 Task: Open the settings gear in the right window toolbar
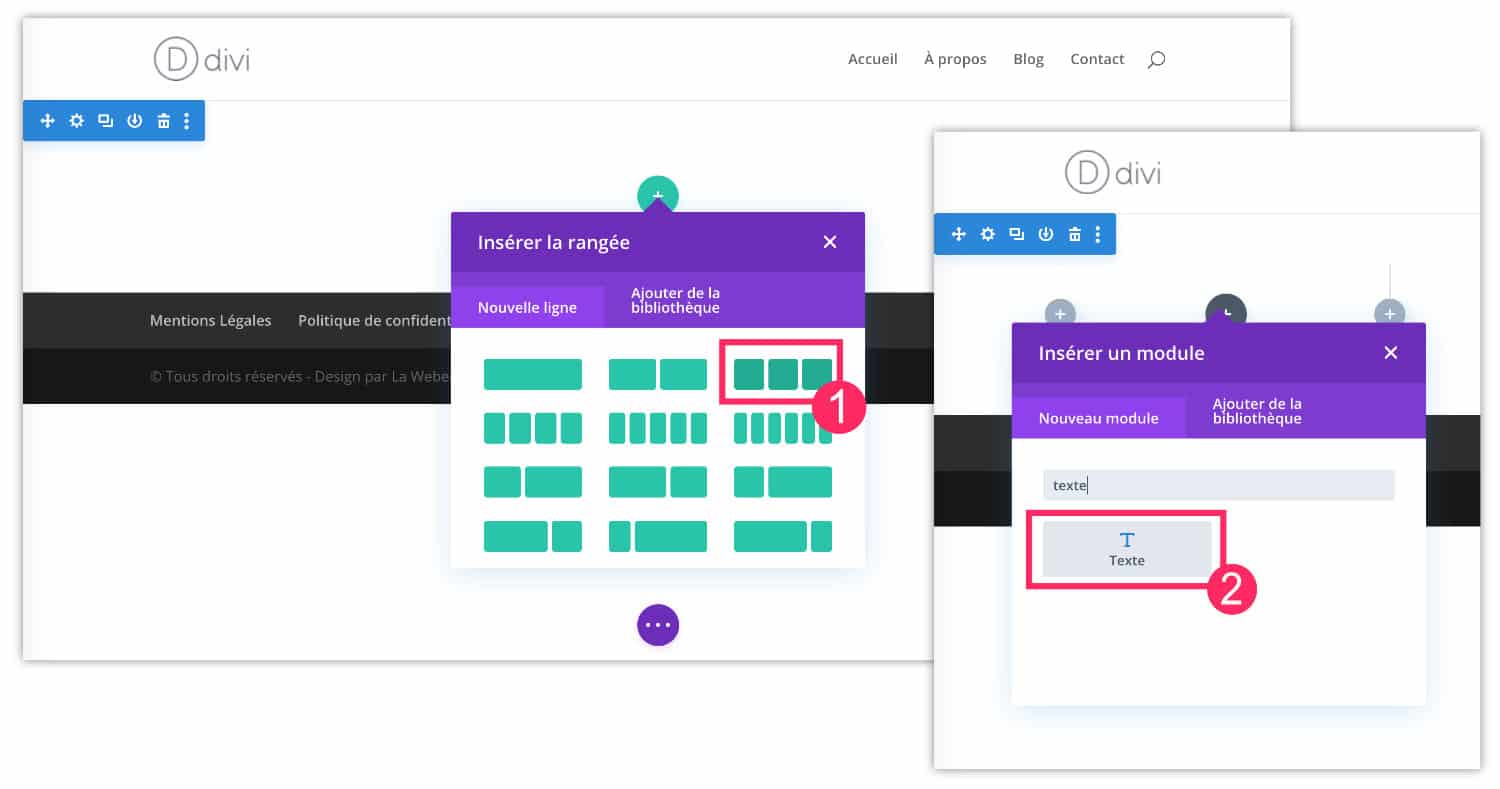(x=987, y=234)
